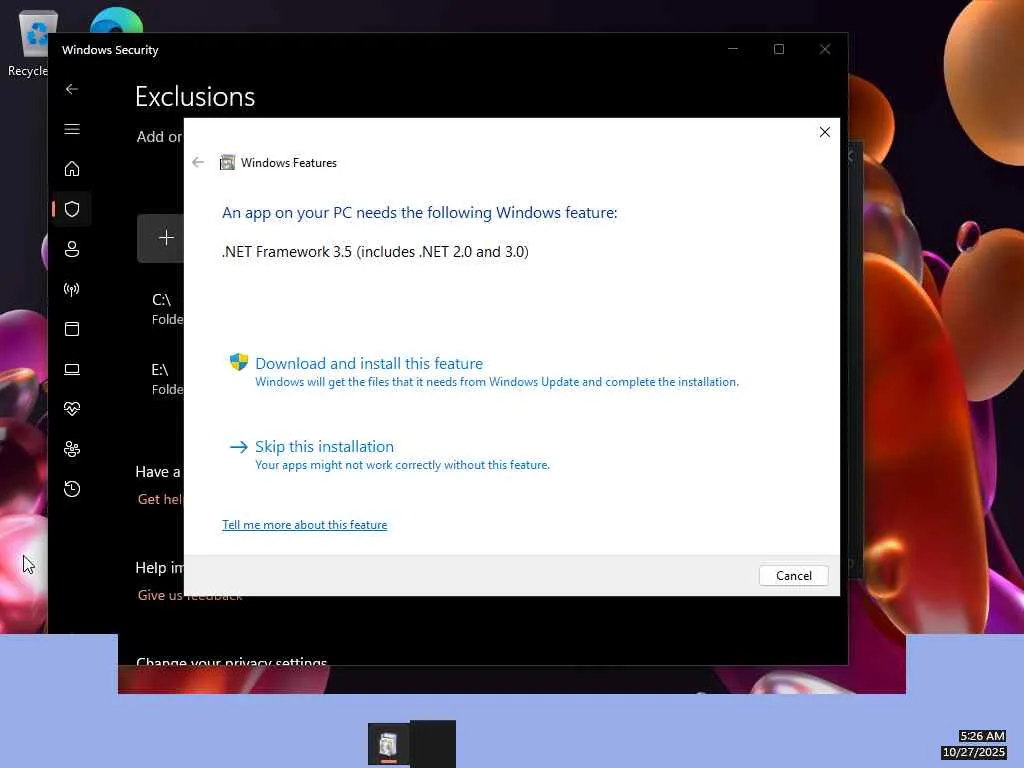
Task: Click the Windows Features taskbar icon
Action: coord(389,744)
